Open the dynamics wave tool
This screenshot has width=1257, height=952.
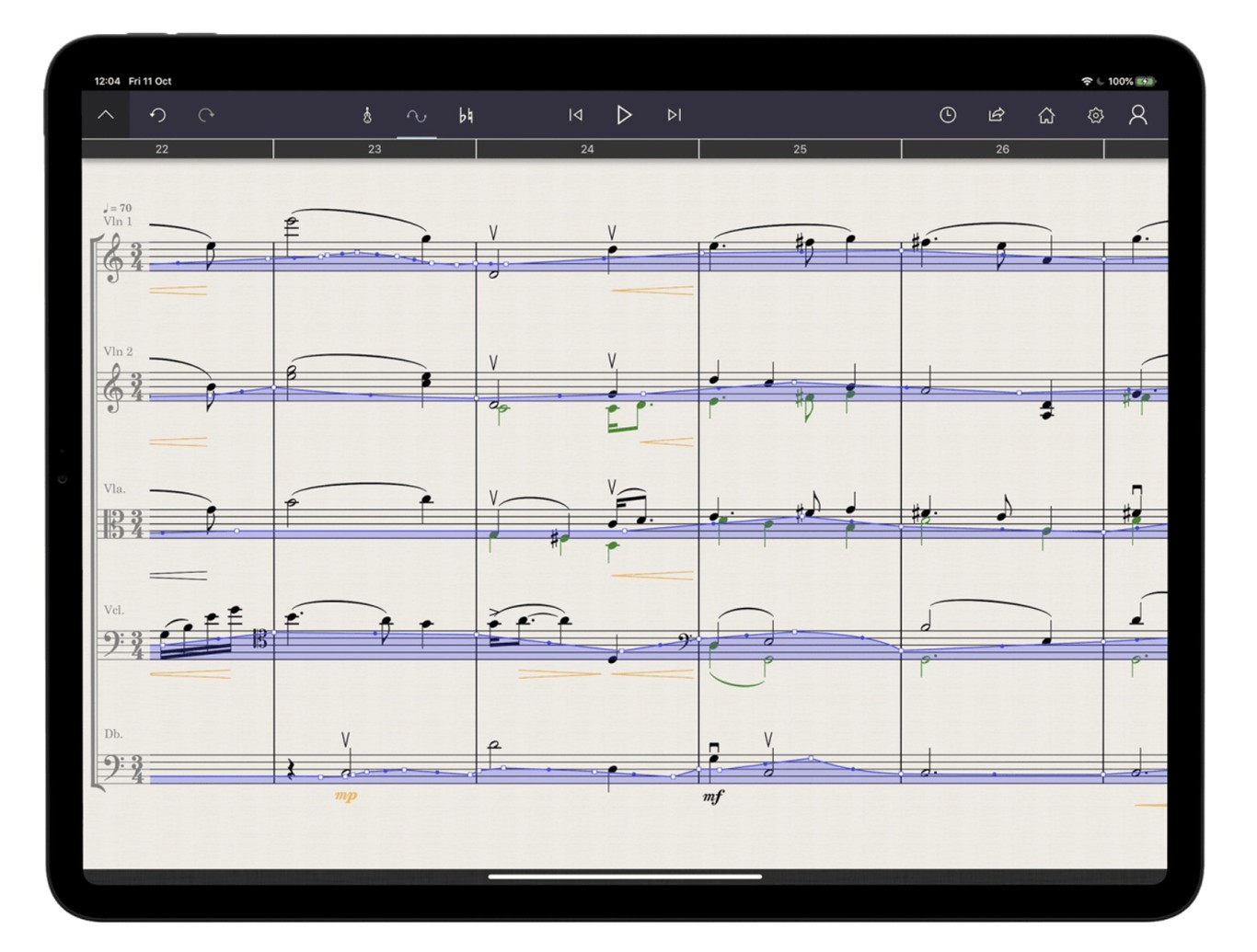click(x=414, y=114)
